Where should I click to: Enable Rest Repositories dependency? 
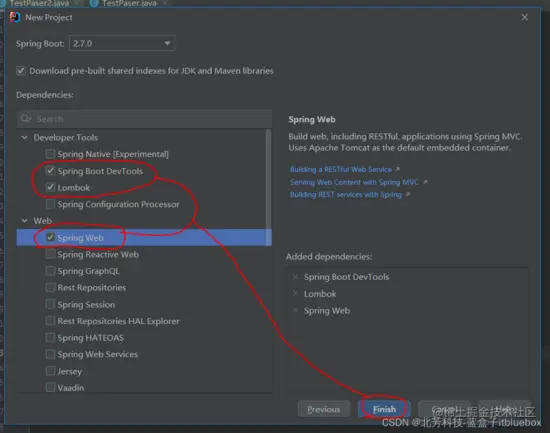click(51, 288)
